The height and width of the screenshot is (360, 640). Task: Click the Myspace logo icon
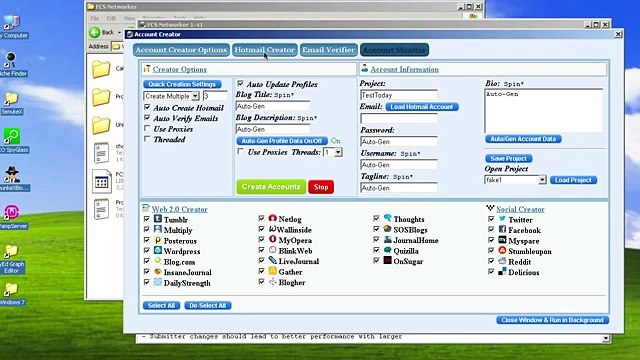pyautogui.click(x=502, y=240)
